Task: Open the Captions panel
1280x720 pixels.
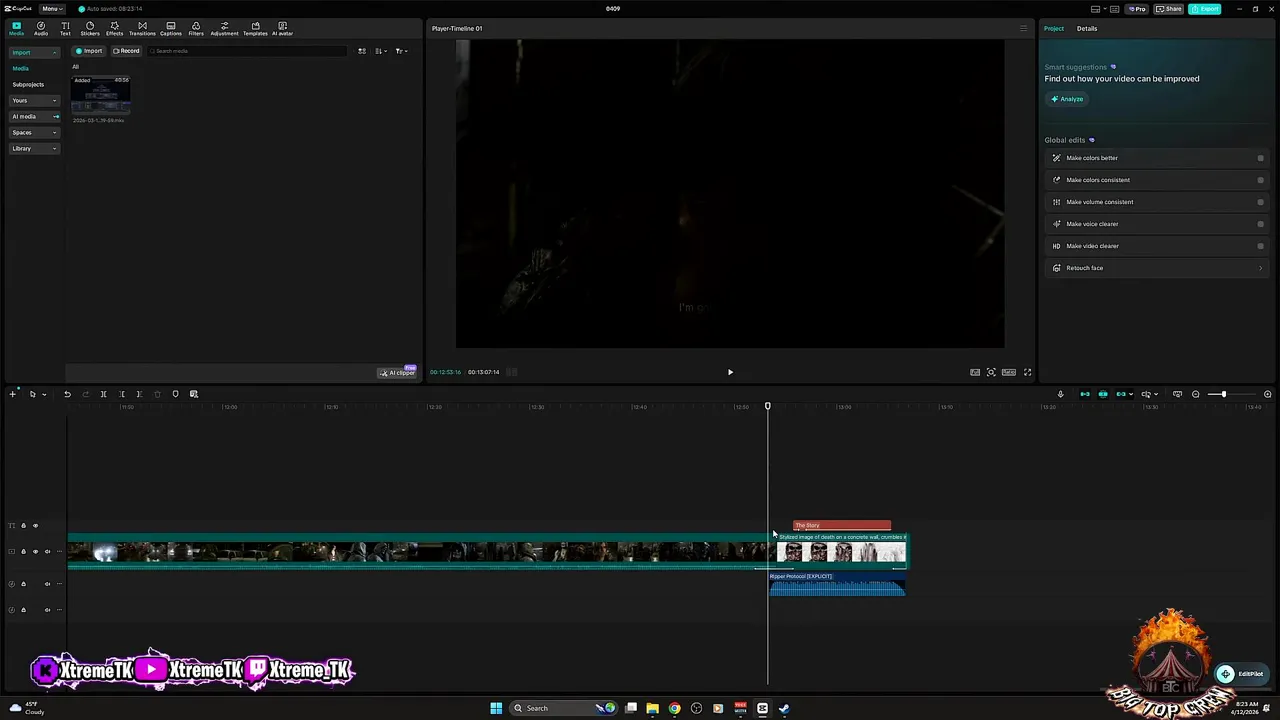Action: point(171,28)
